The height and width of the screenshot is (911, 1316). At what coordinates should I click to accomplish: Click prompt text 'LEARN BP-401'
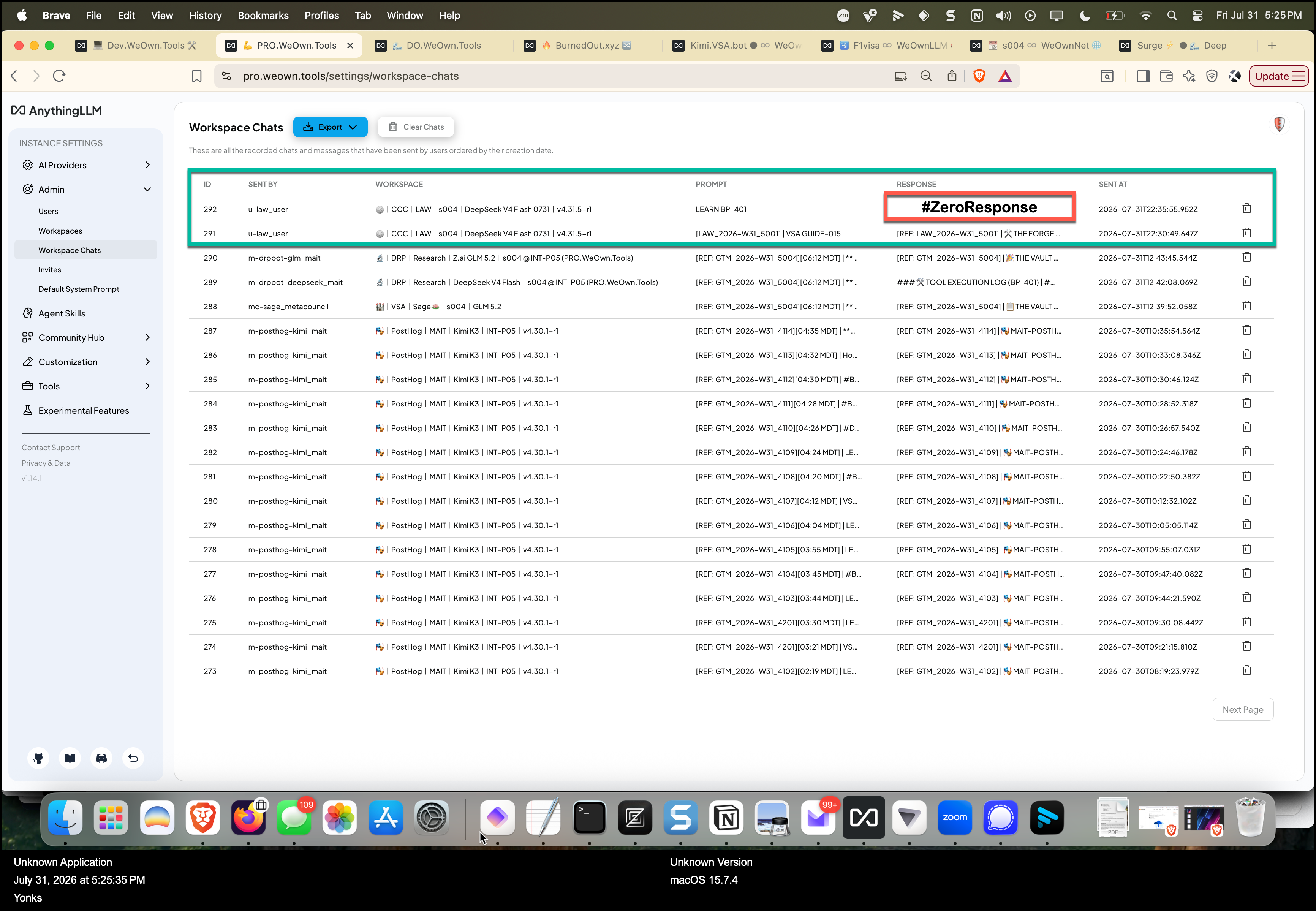(x=721, y=209)
